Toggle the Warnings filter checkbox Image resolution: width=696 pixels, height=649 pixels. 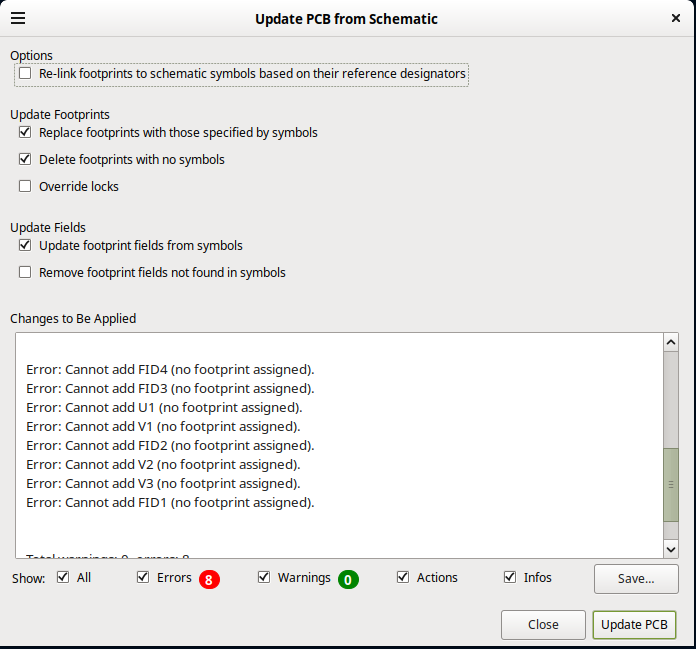pyautogui.click(x=264, y=577)
